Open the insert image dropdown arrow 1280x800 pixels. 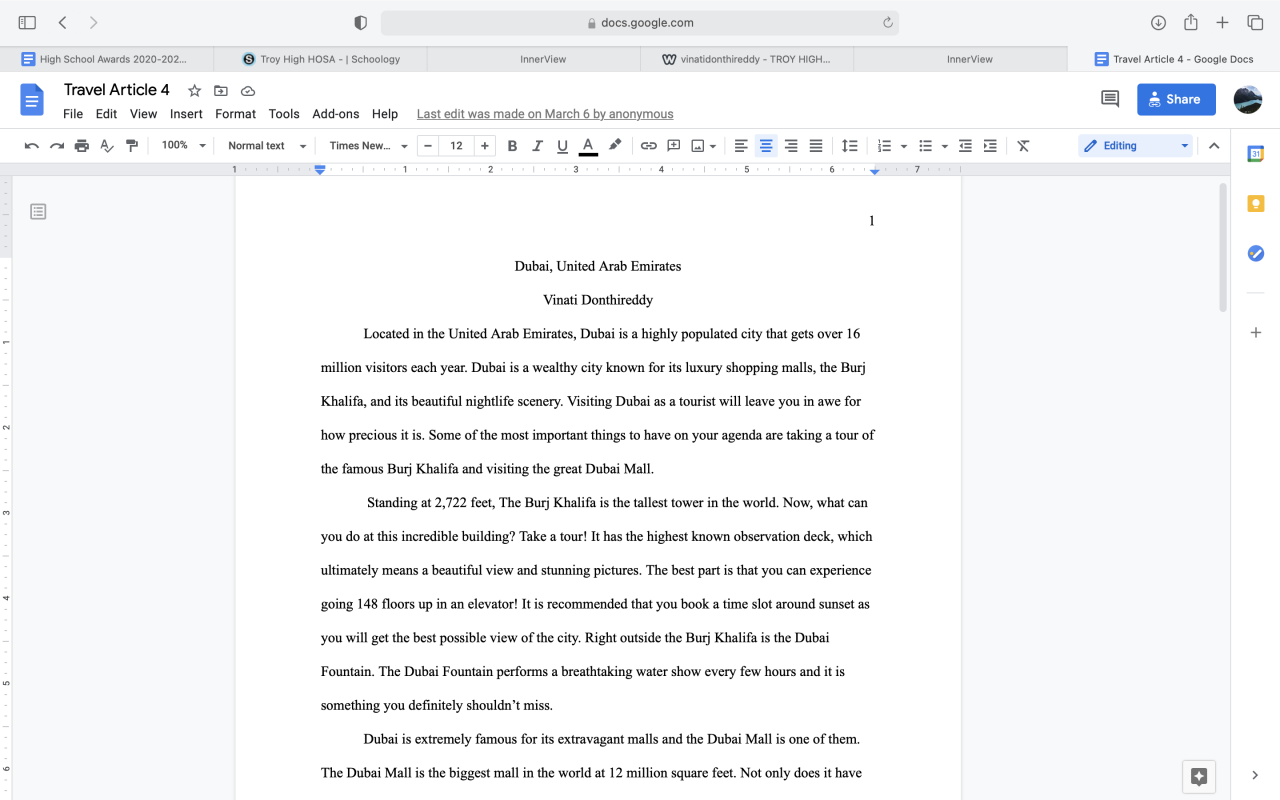coord(713,146)
